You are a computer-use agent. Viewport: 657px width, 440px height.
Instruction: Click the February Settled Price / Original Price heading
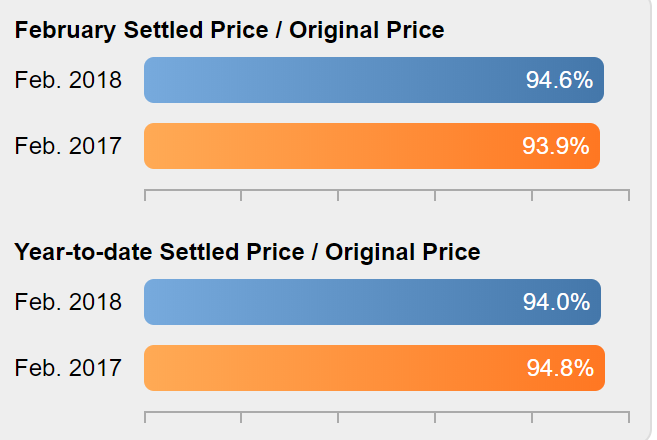(230, 31)
